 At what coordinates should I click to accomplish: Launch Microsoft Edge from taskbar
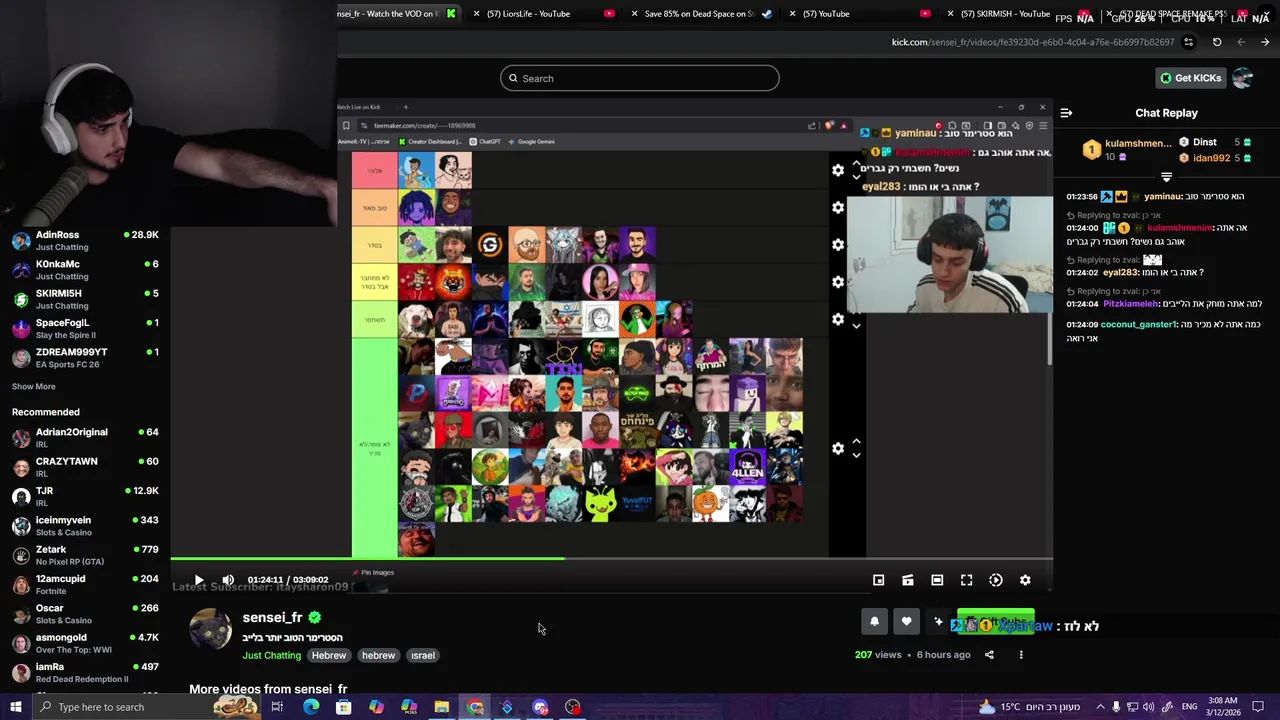click(311, 707)
